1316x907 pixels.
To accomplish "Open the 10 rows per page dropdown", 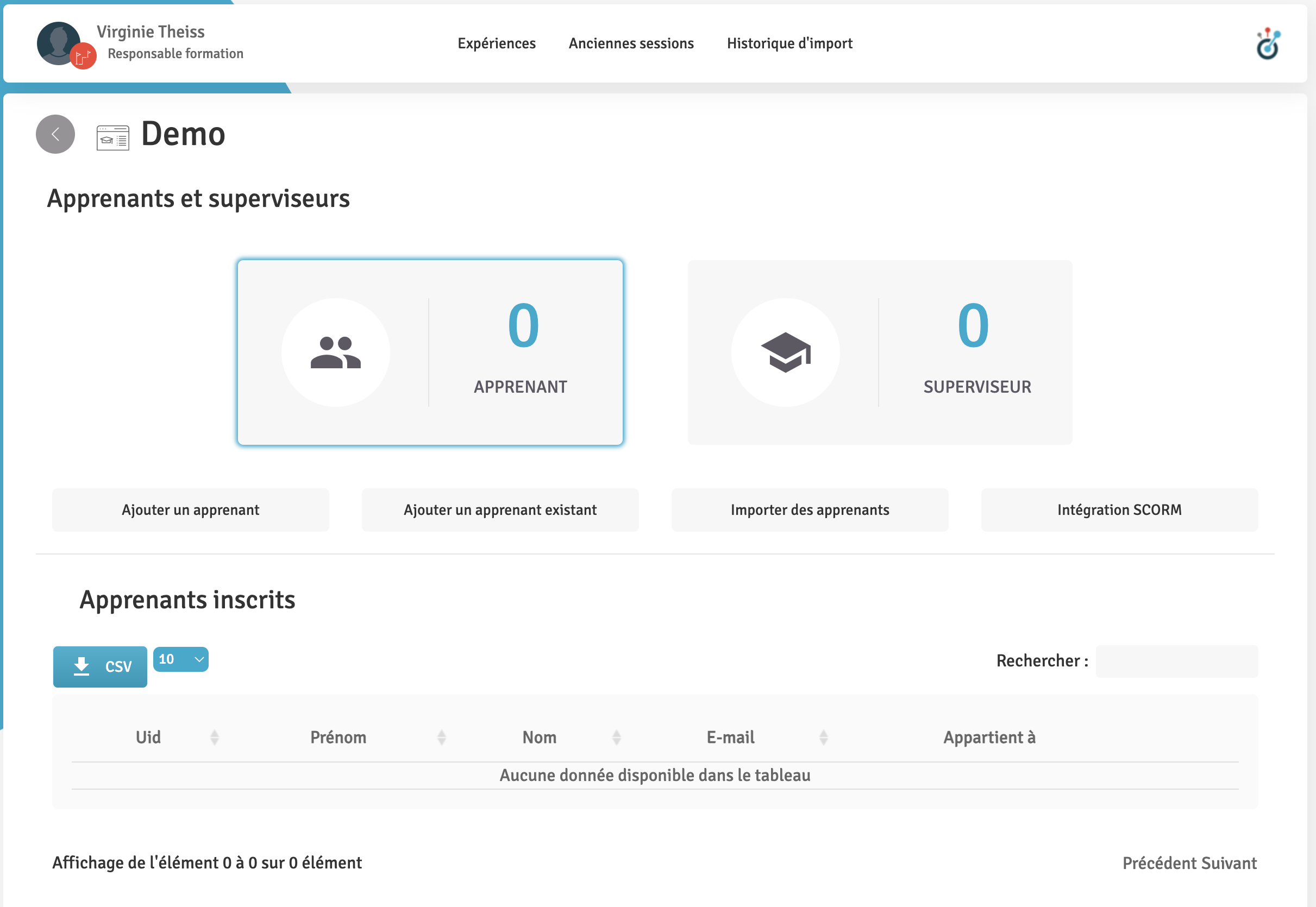I will [x=180, y=659].
